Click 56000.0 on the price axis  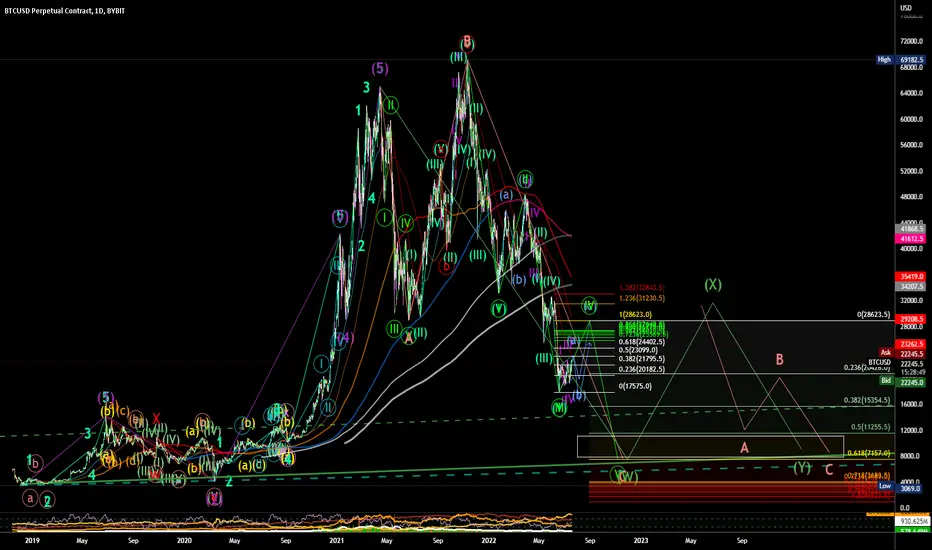912,145
